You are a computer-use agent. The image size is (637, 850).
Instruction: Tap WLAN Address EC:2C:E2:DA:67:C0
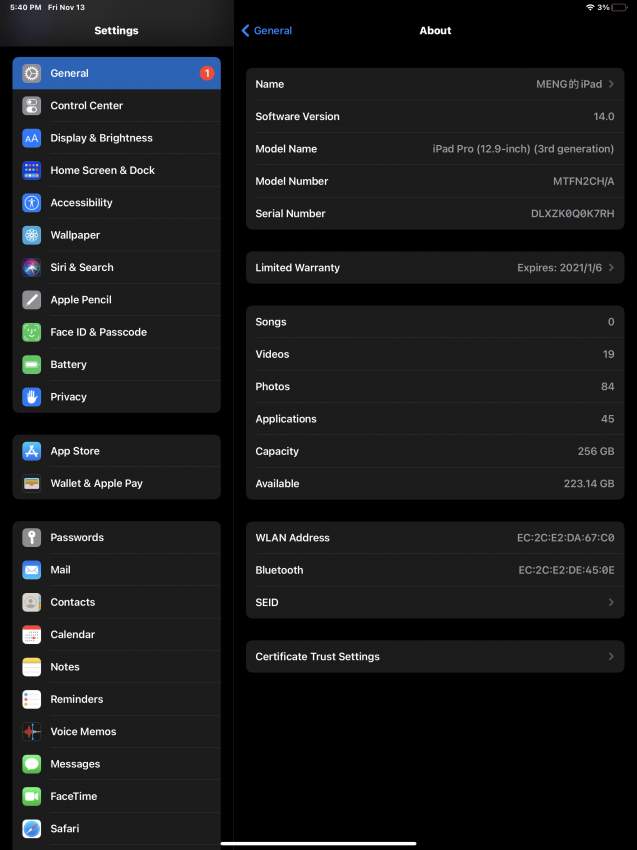pyautogui.click(x=565, y=538)
